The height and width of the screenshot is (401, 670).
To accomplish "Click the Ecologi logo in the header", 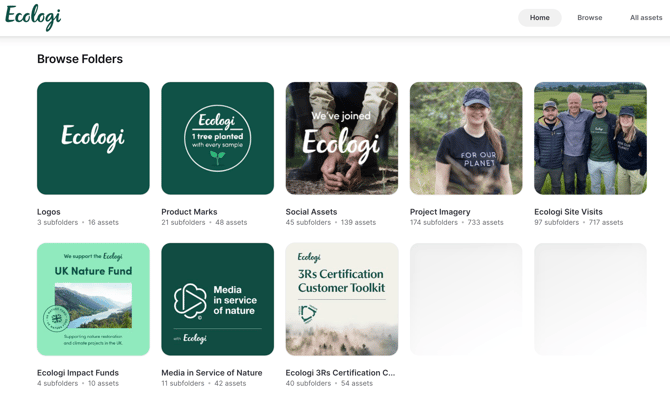I will tap(33, 17).
